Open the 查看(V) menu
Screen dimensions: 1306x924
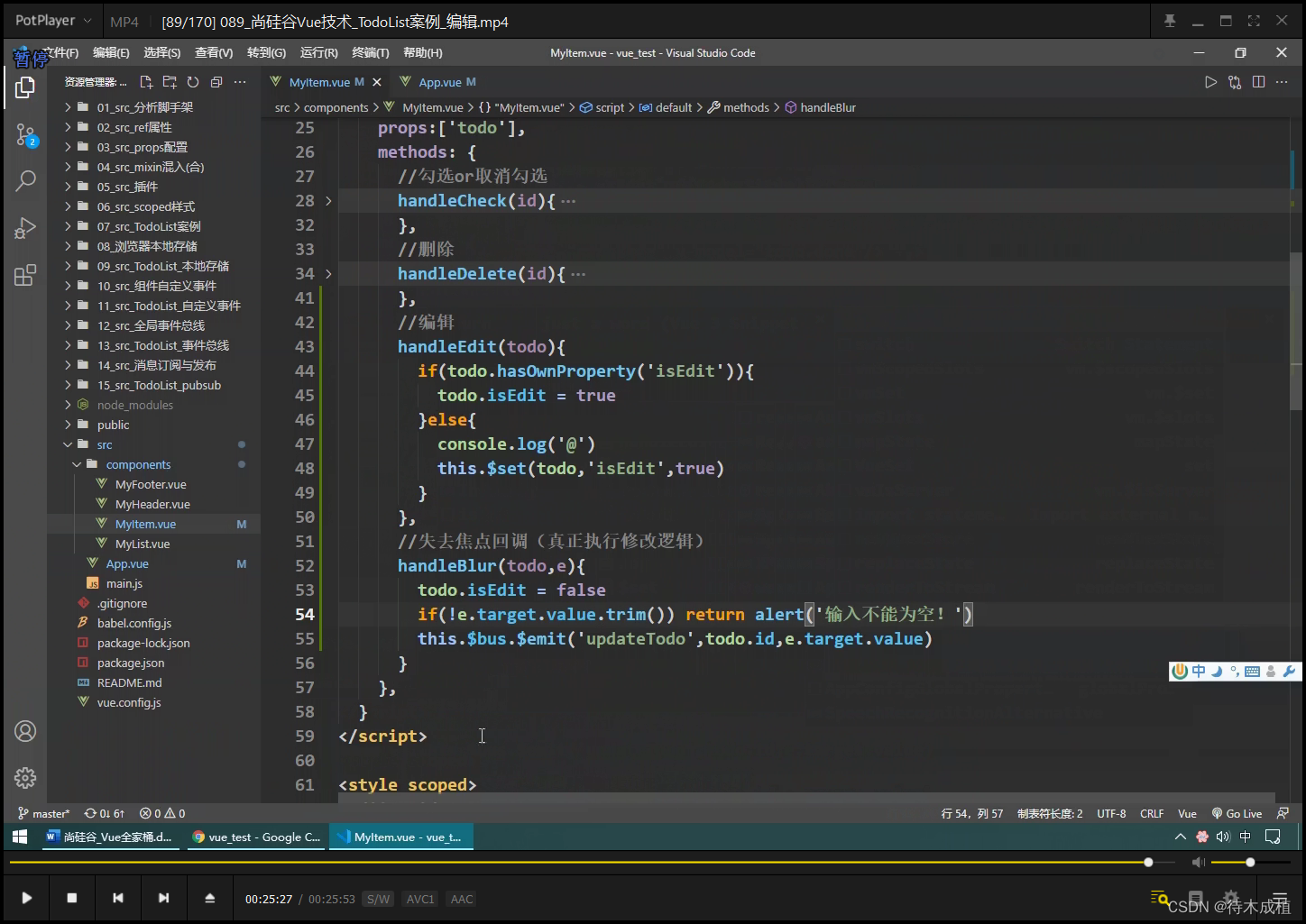(214, 53)
